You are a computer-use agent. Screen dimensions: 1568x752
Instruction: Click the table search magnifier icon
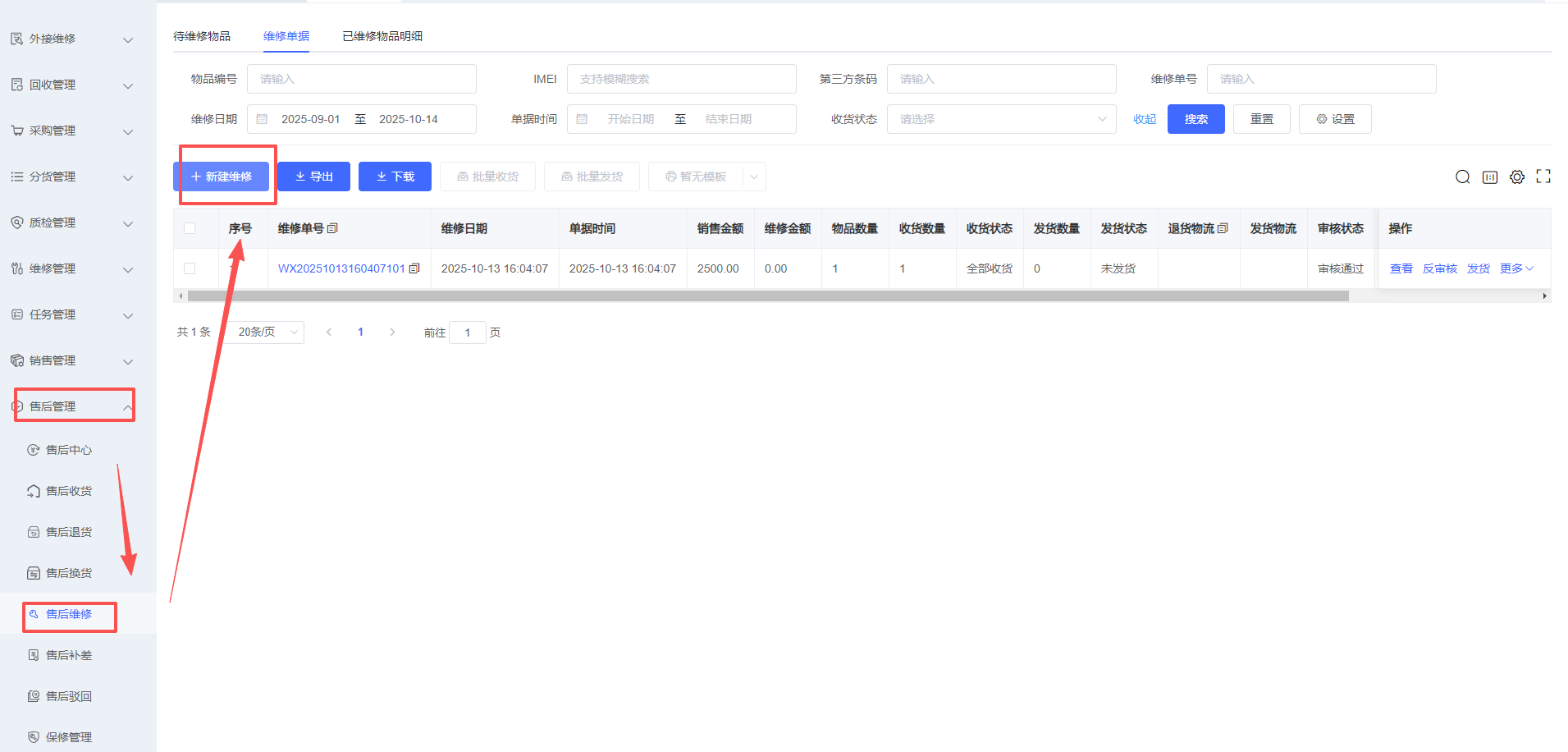click(1462, 177)
